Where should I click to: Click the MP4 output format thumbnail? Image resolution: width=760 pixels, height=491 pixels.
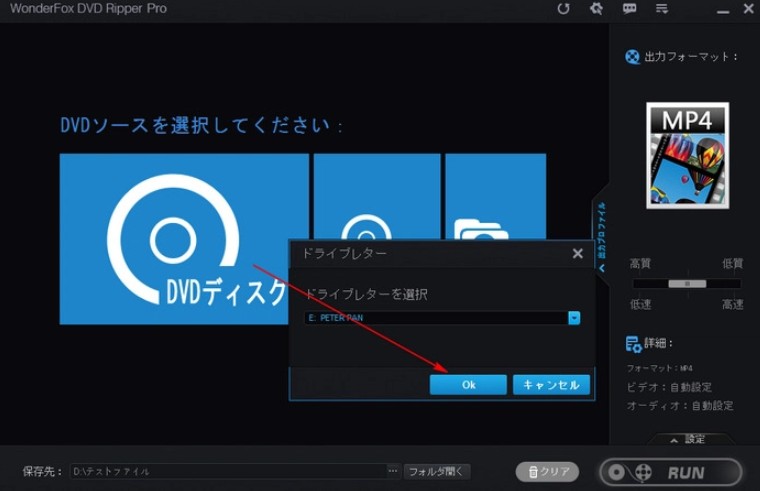tap(687, 156)
